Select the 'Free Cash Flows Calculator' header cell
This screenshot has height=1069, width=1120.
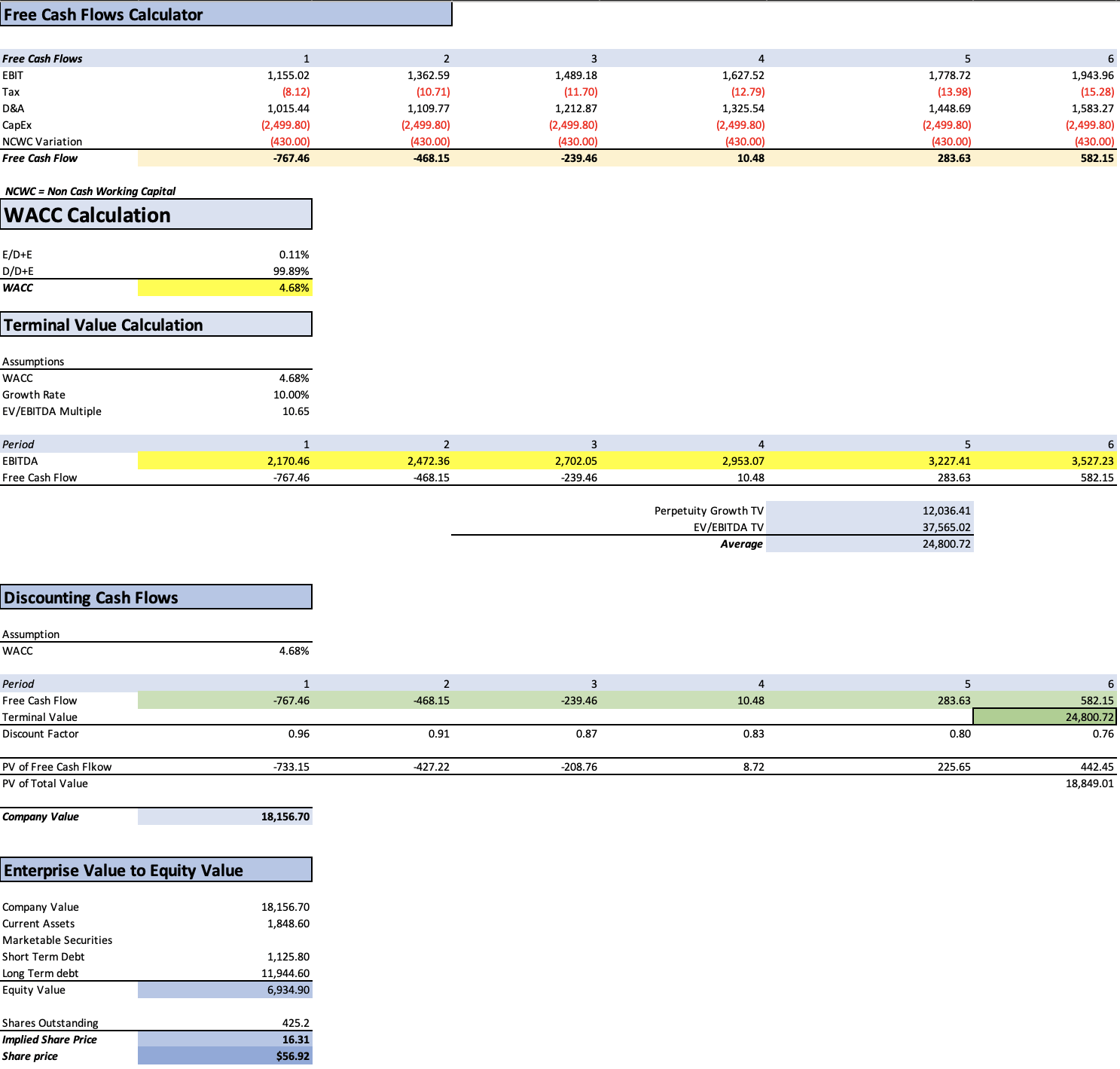[226, 14]
